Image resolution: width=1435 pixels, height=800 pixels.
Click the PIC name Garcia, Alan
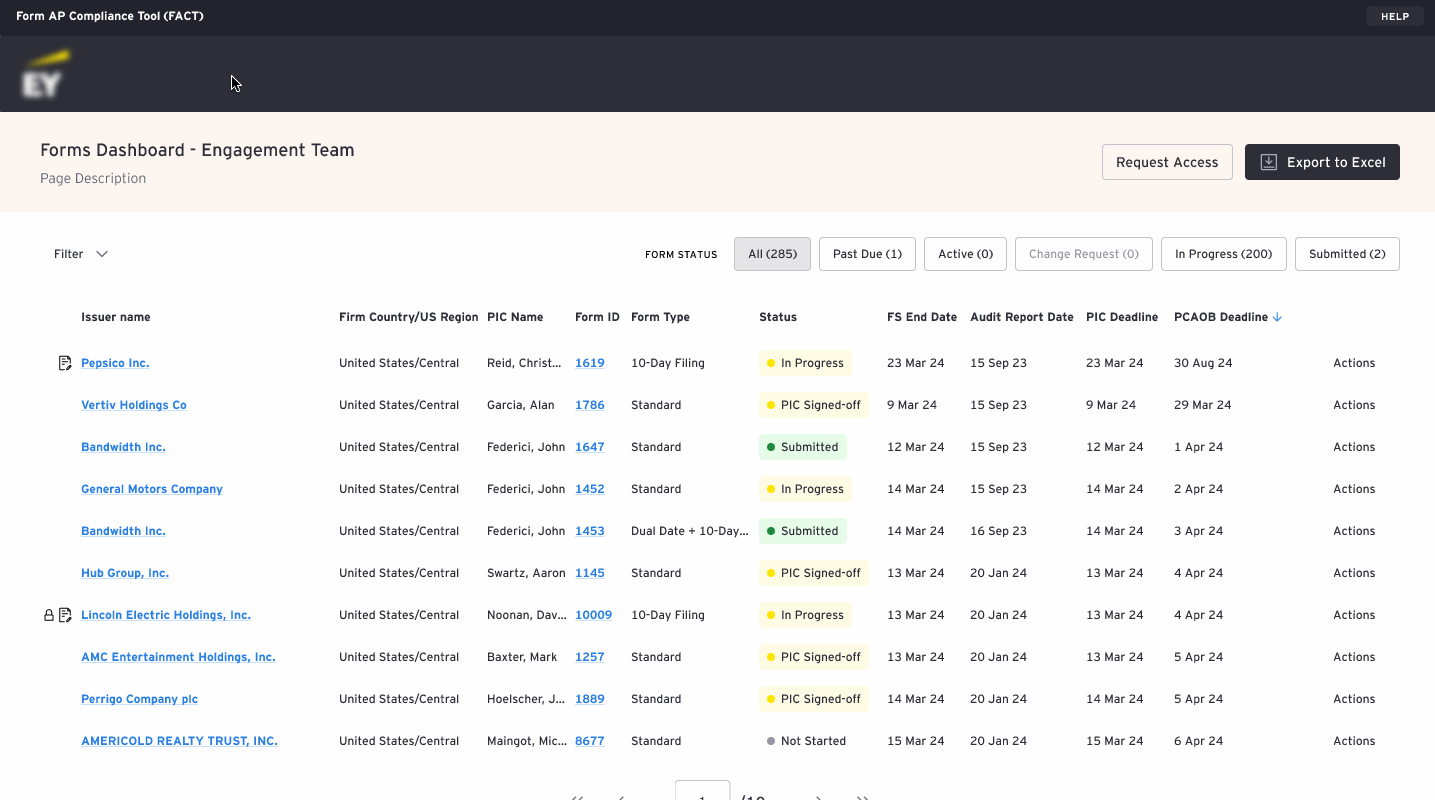(520, 405)
